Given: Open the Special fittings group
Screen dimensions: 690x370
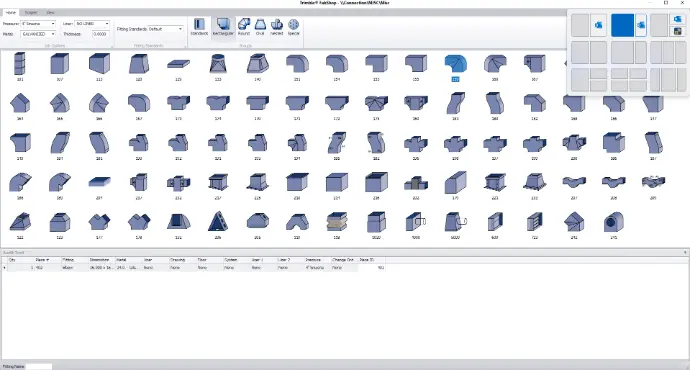Looking at the screenshot, I should 294,27.
